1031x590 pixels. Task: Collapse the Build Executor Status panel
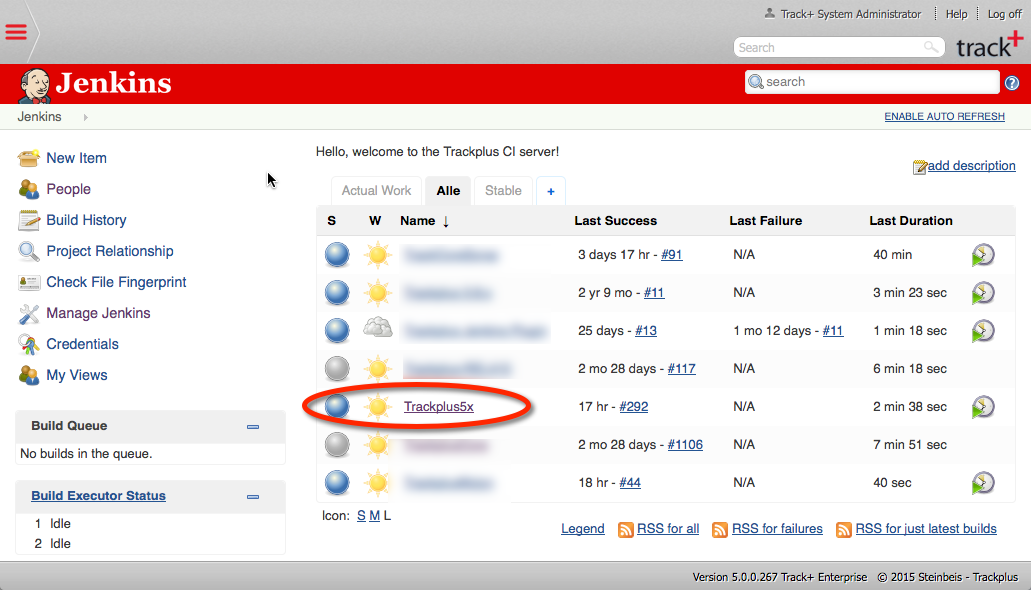click(253, 497)
